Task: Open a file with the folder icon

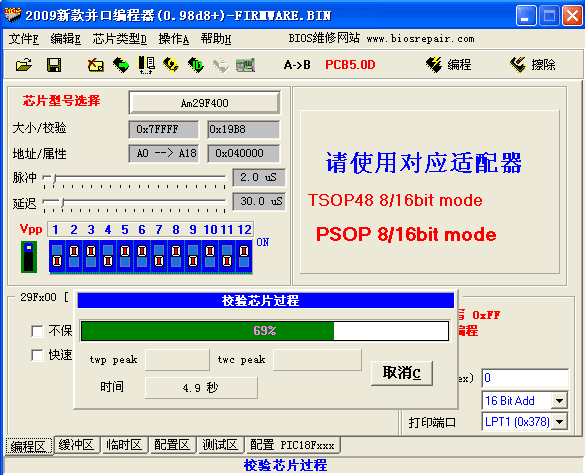Action: pyautogui.click(x=24, y=65)
